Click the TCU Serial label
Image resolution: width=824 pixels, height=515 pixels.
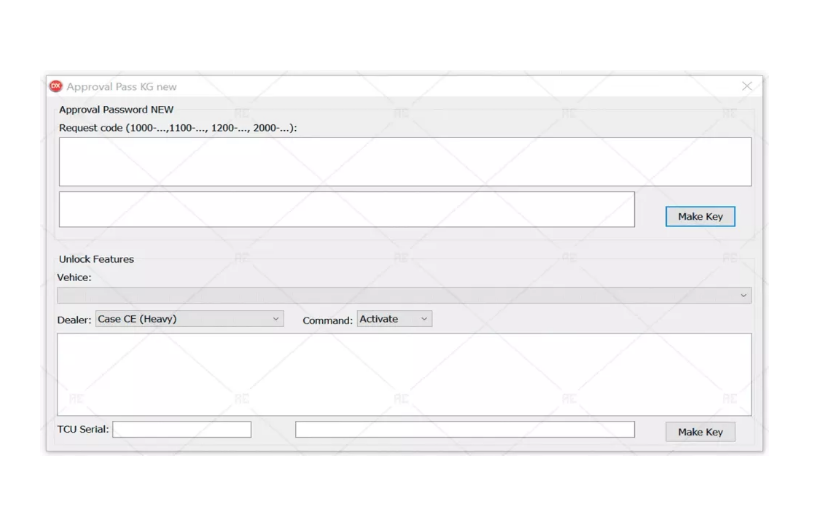[x=83, y=429]
